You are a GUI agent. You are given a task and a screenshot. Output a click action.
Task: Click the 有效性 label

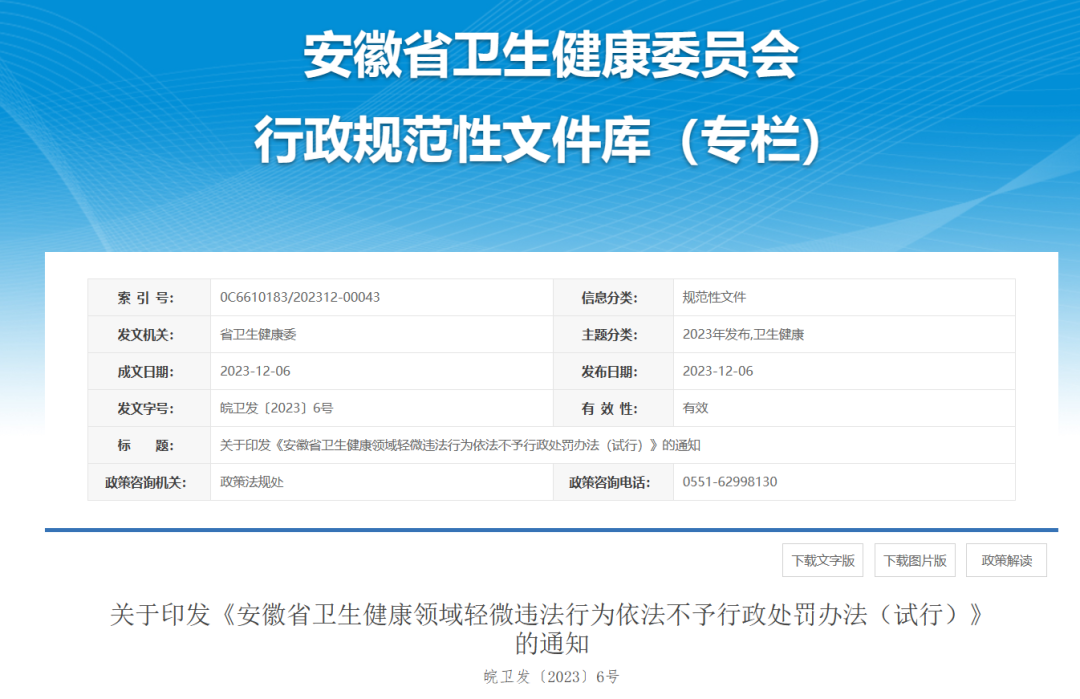click(x=610, y=408)
